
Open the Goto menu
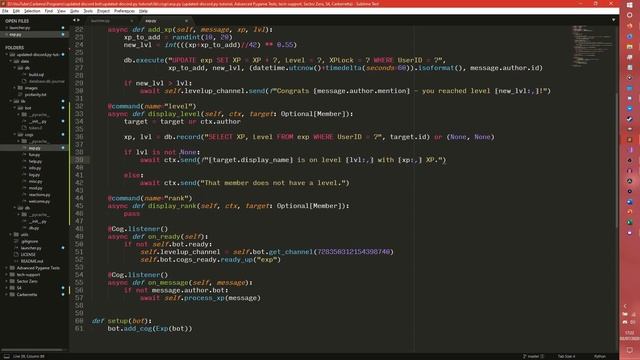(x=74, y=11)
